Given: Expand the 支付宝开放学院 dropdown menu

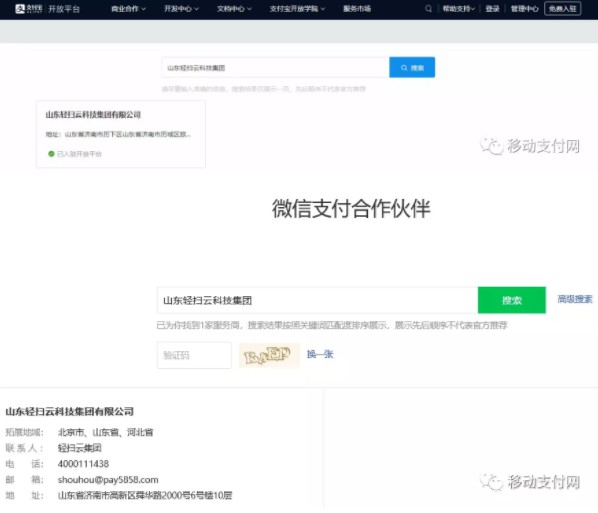Looking at the screenshot, I should click(297, 9).
